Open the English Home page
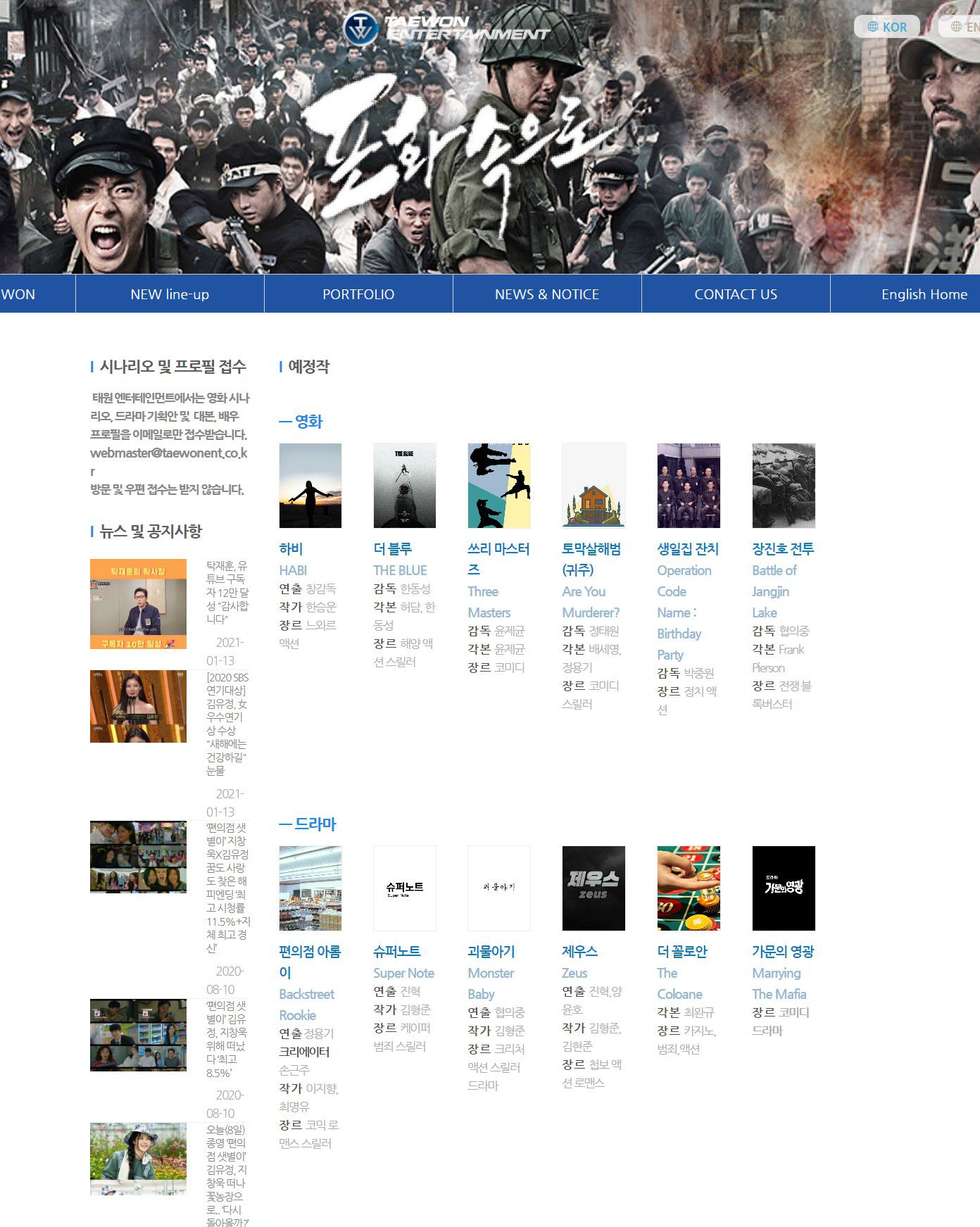 point(924,294)
